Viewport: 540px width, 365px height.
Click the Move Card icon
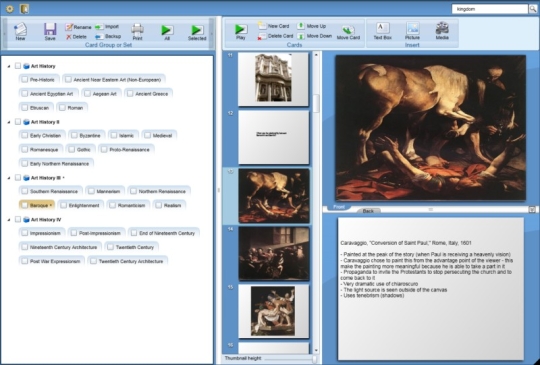coord(348,32)
